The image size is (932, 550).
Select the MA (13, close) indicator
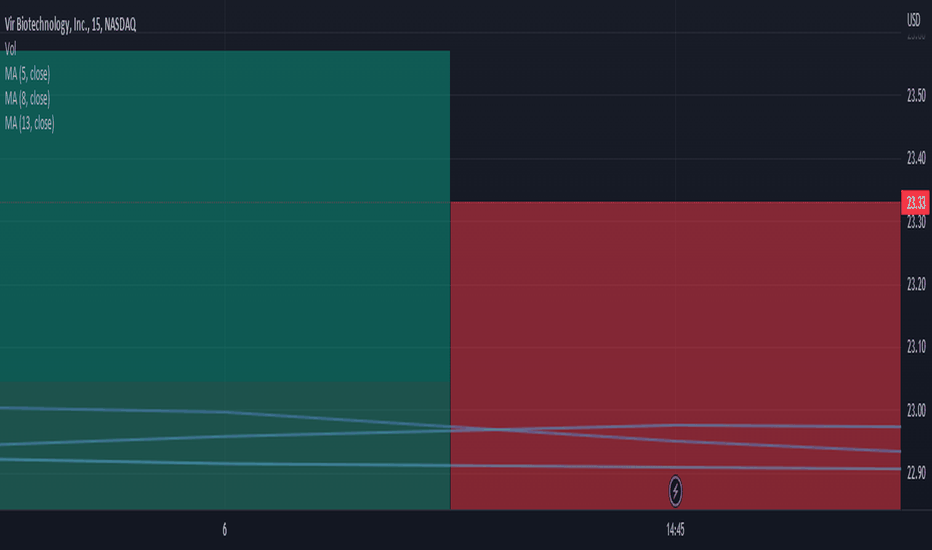(29, 123)
